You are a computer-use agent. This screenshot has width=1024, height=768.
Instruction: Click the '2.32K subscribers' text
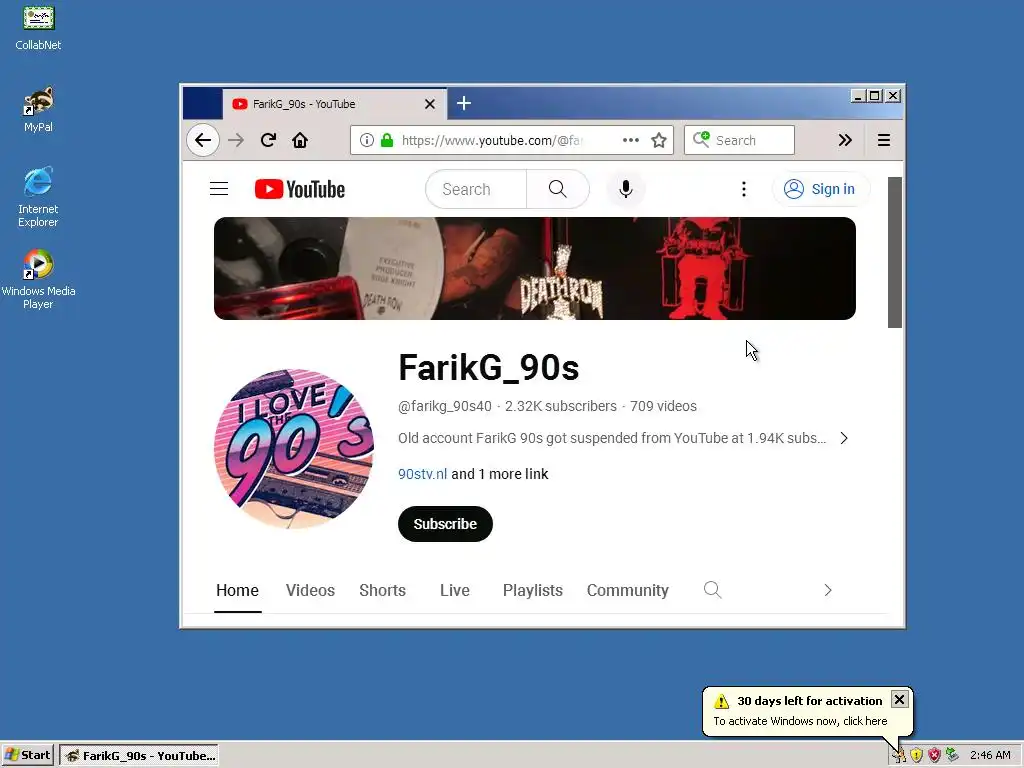tap(560, 406)
